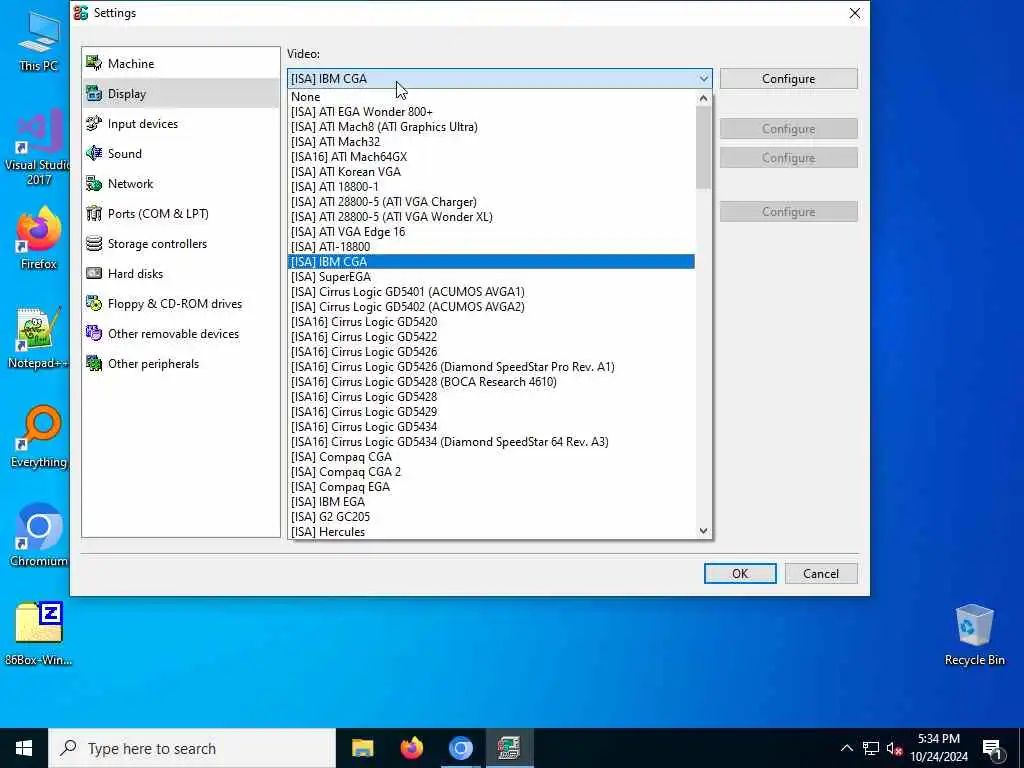Open Floppy & CD-ROM drives category
Viewport: 1024px width, 768px height.
tap(181, 304)
